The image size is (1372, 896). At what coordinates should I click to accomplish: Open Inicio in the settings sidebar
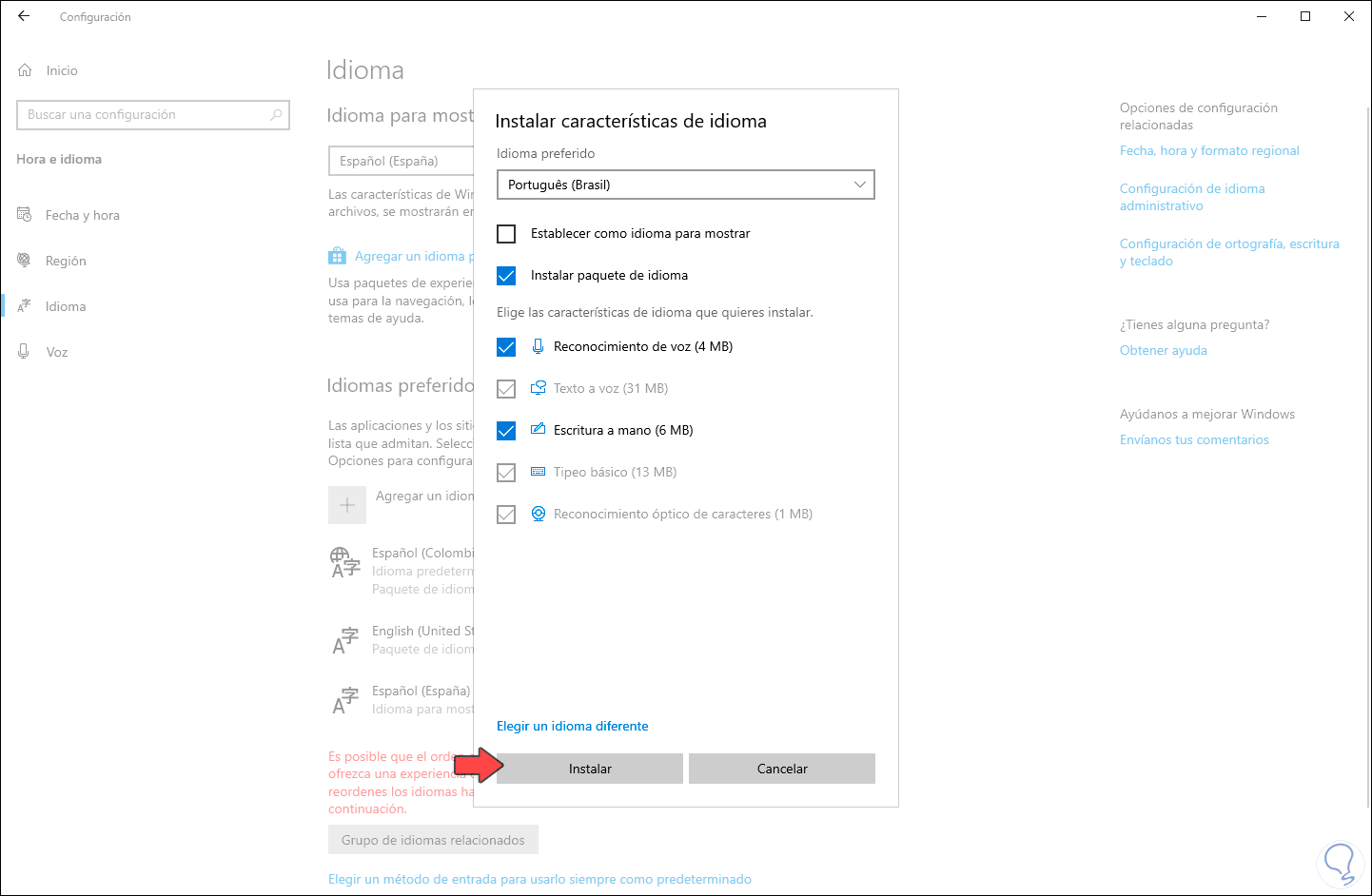[x=62, y=70]
